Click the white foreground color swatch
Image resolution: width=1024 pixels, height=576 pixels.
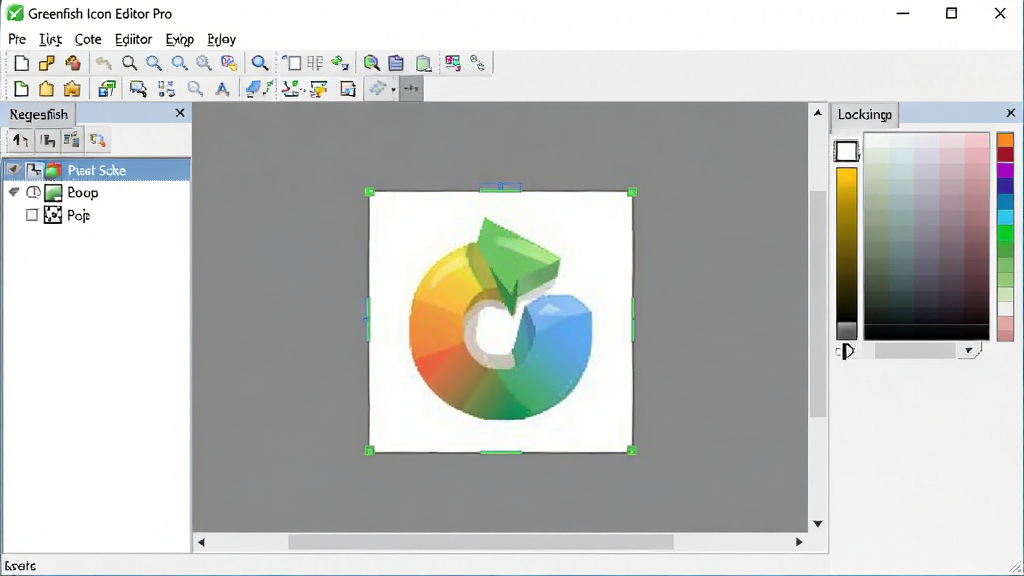(846, 151)
